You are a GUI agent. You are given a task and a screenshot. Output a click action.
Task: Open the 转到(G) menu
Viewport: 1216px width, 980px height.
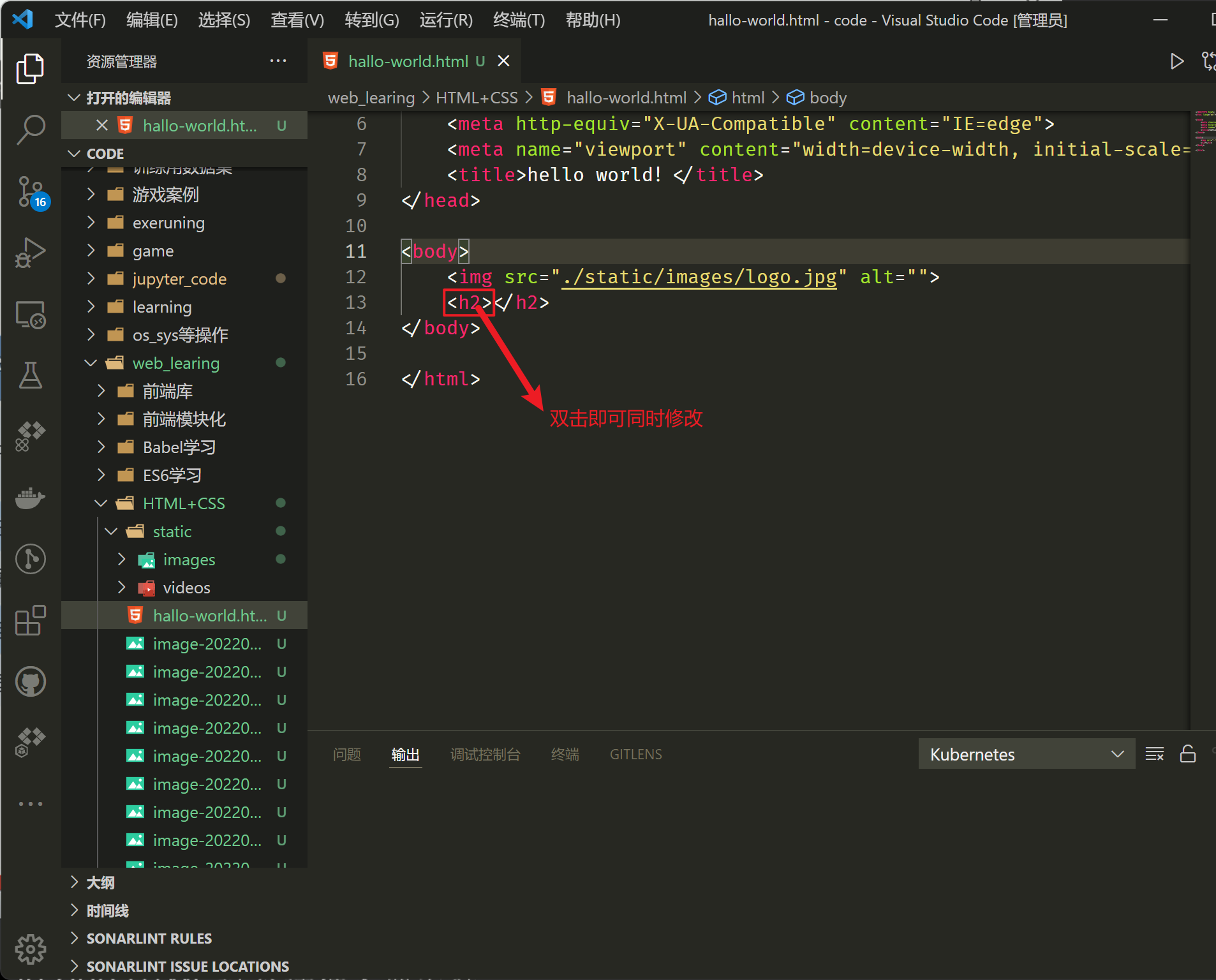pos(372,20)
